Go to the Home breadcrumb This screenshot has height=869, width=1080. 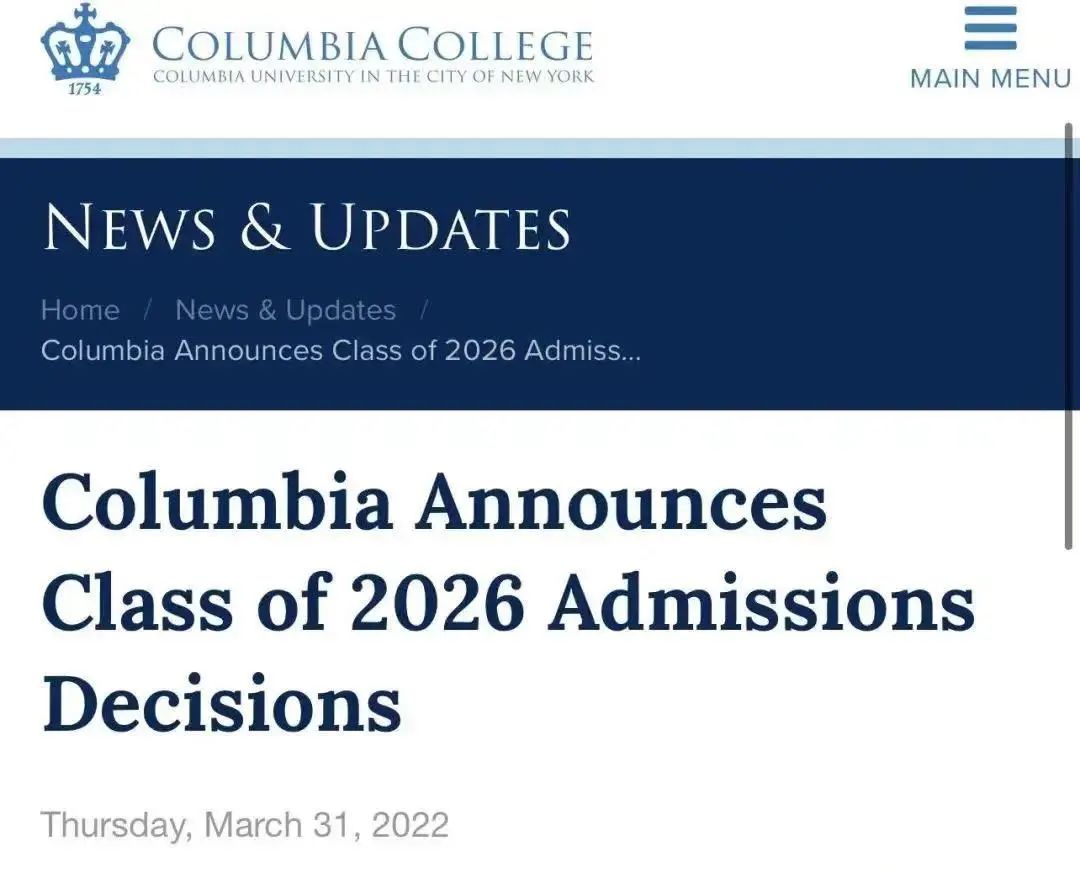click(x=80, y=311)
